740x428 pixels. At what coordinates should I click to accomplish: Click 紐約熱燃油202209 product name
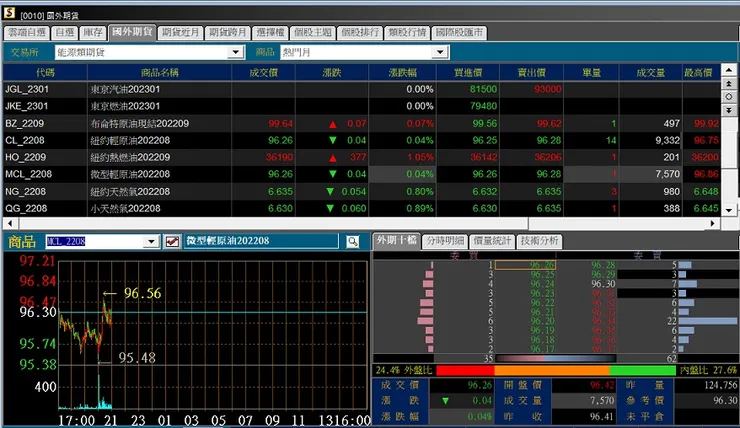click(x=130, y=157)
